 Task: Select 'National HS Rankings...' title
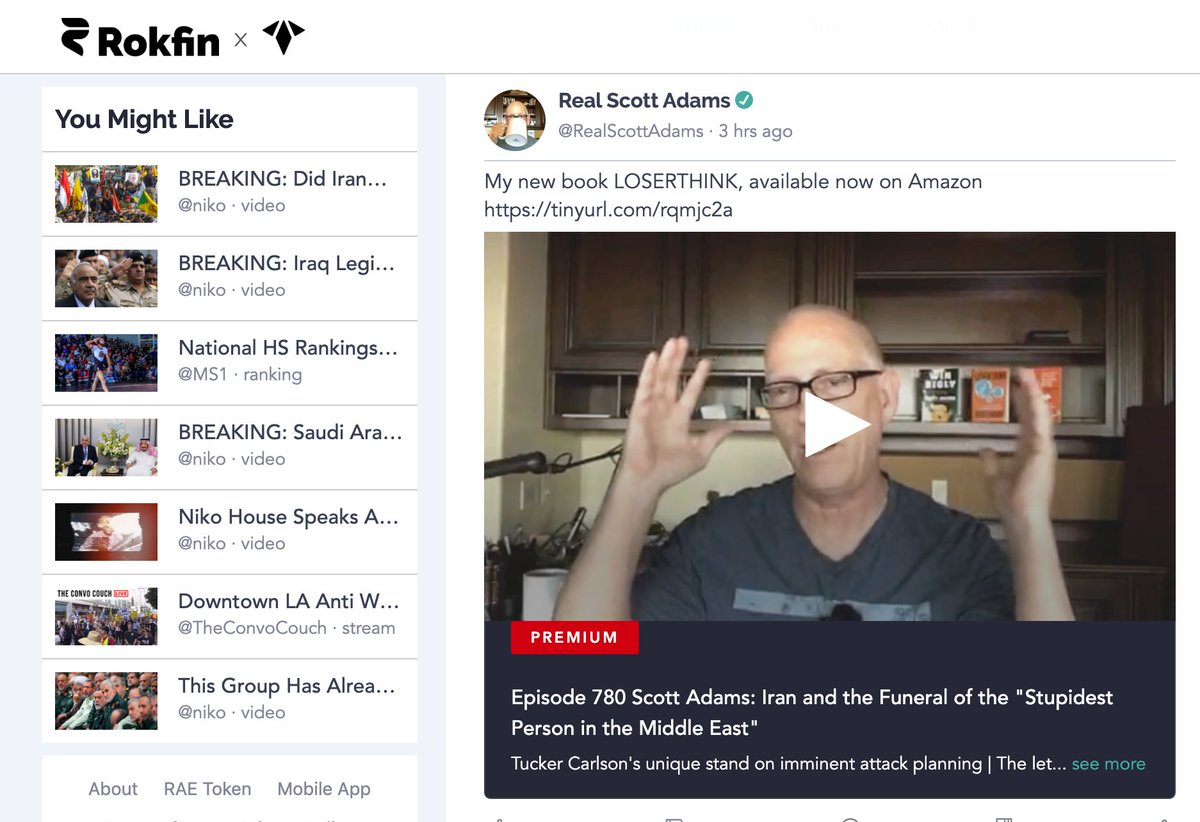(288, 348)
